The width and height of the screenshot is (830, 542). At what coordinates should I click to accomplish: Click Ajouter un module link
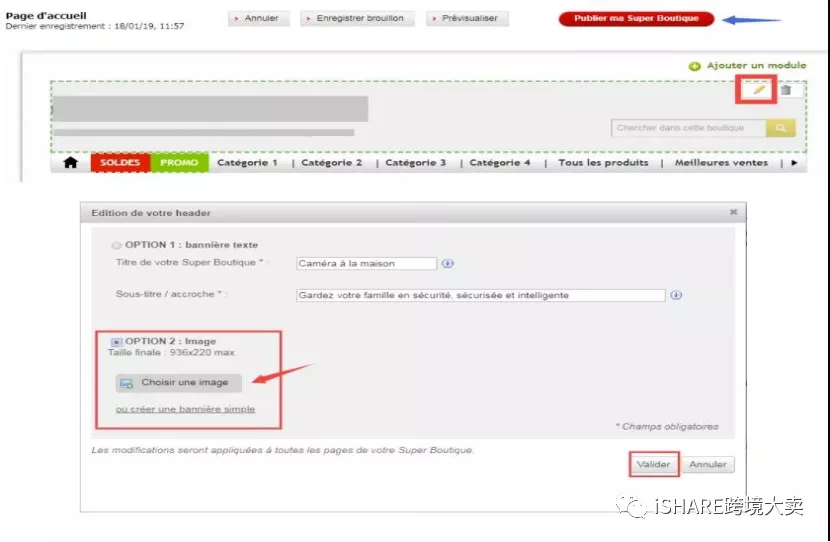point(756,65)
